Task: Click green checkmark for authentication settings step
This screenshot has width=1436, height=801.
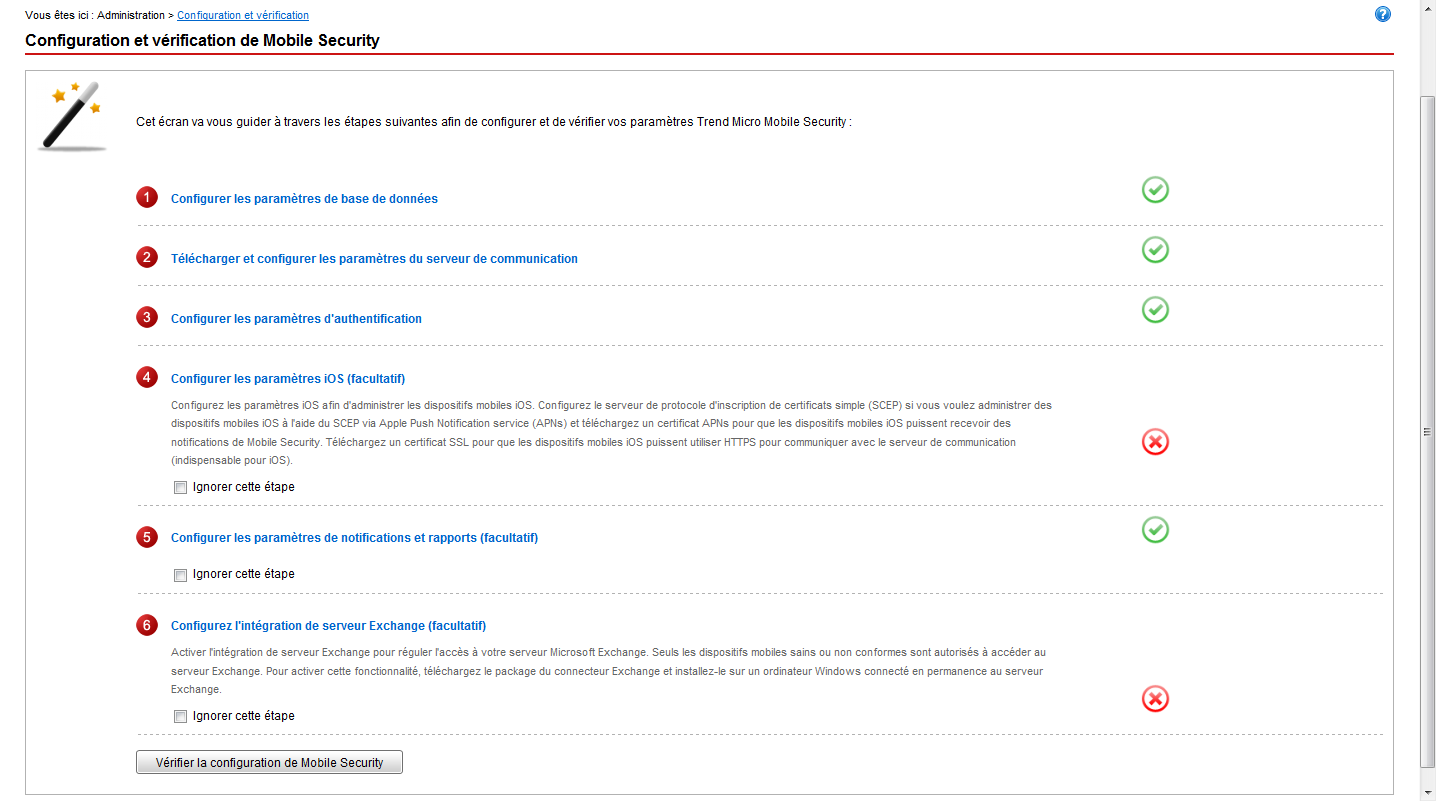Action: 1155,310
